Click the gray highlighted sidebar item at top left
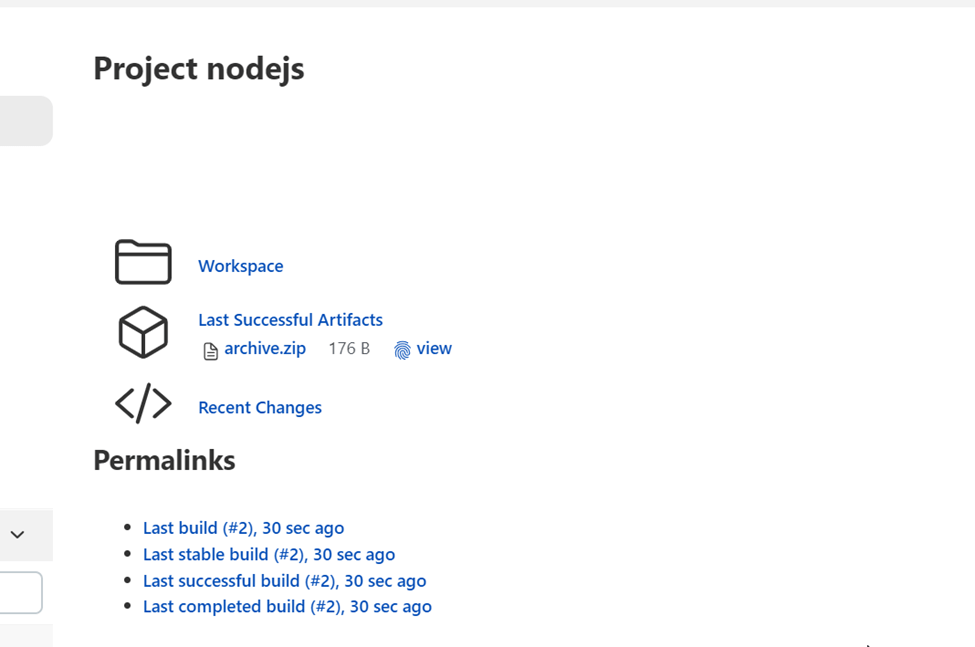This screenshot has height=647, width=975. tap(25, 121)
